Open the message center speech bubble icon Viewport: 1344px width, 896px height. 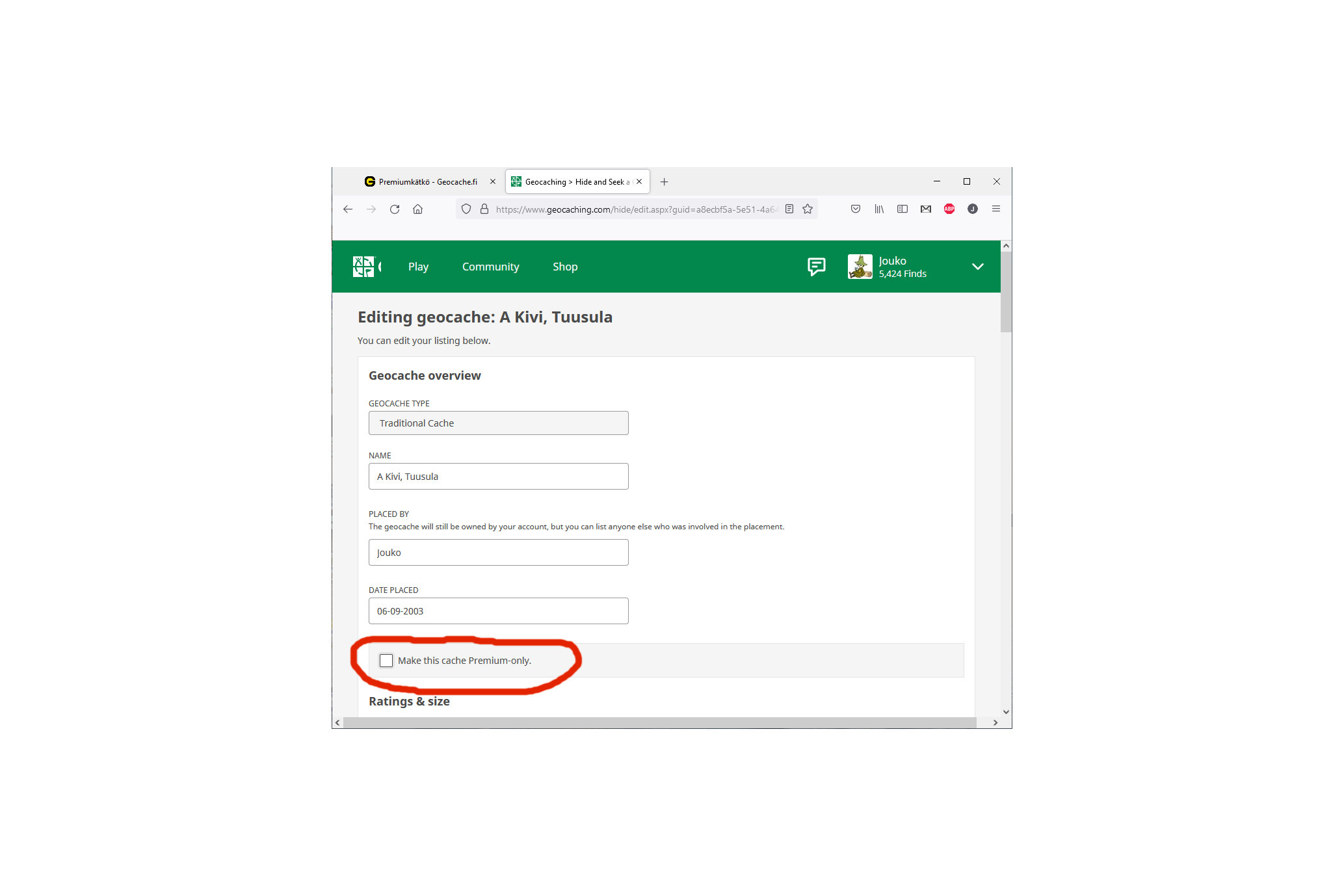816,267
